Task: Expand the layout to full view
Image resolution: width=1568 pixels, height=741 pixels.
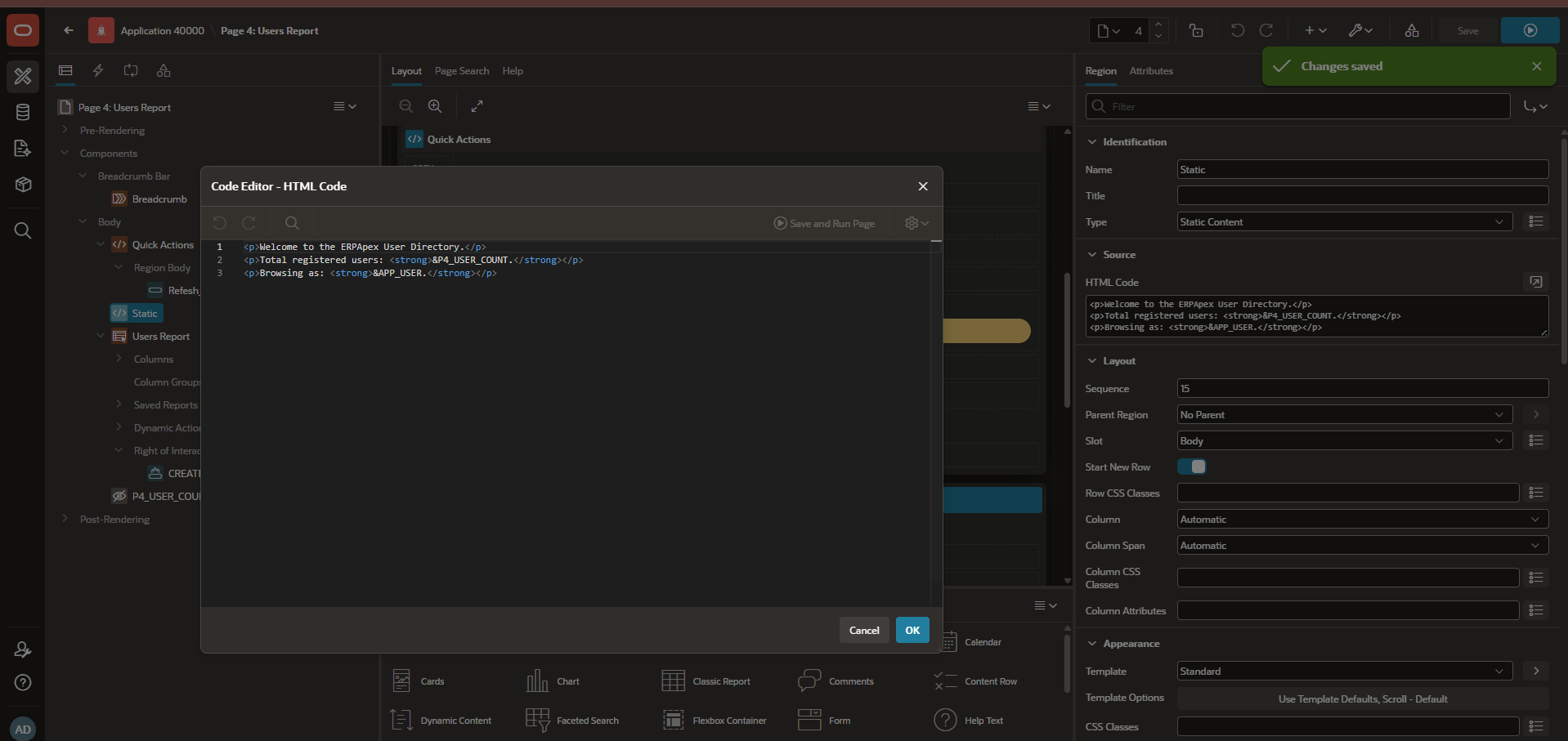Action: pos(477,106)
